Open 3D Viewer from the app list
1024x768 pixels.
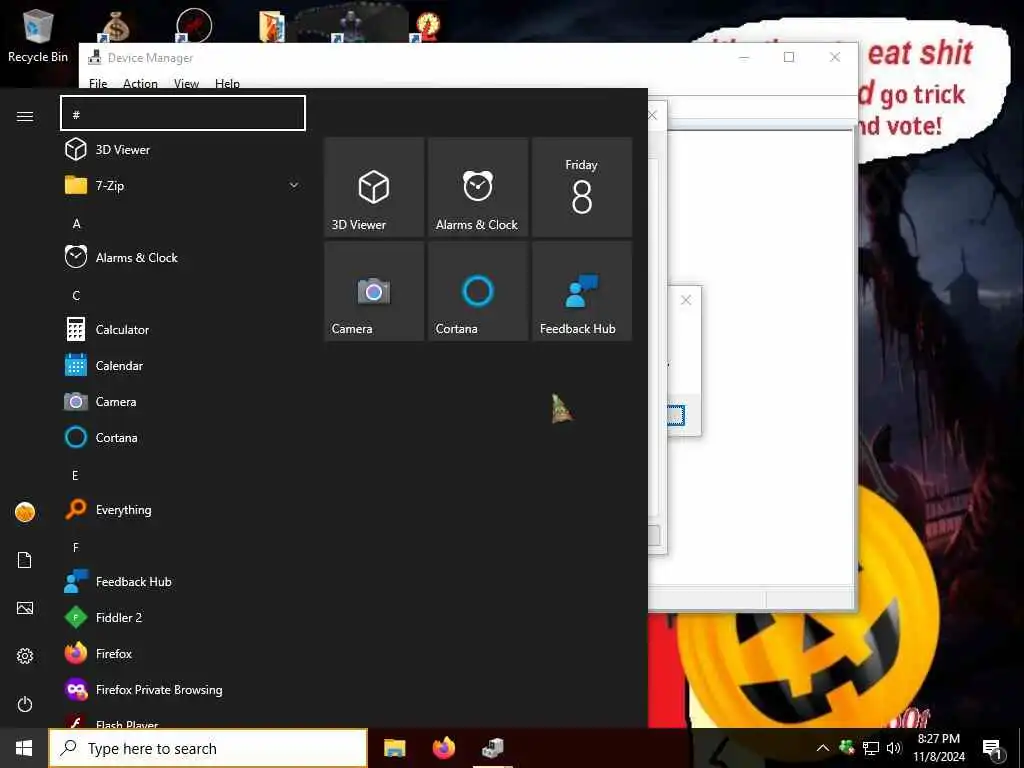[x=183, y=150]
